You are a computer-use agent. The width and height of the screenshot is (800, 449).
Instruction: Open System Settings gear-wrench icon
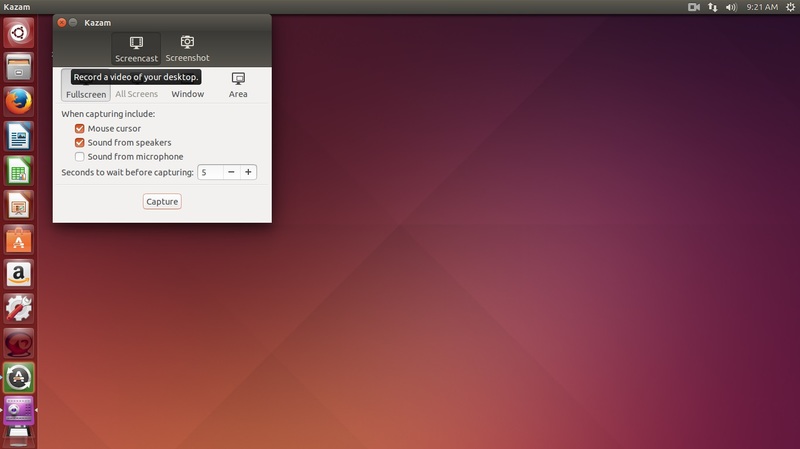click(x=19, y=309)
